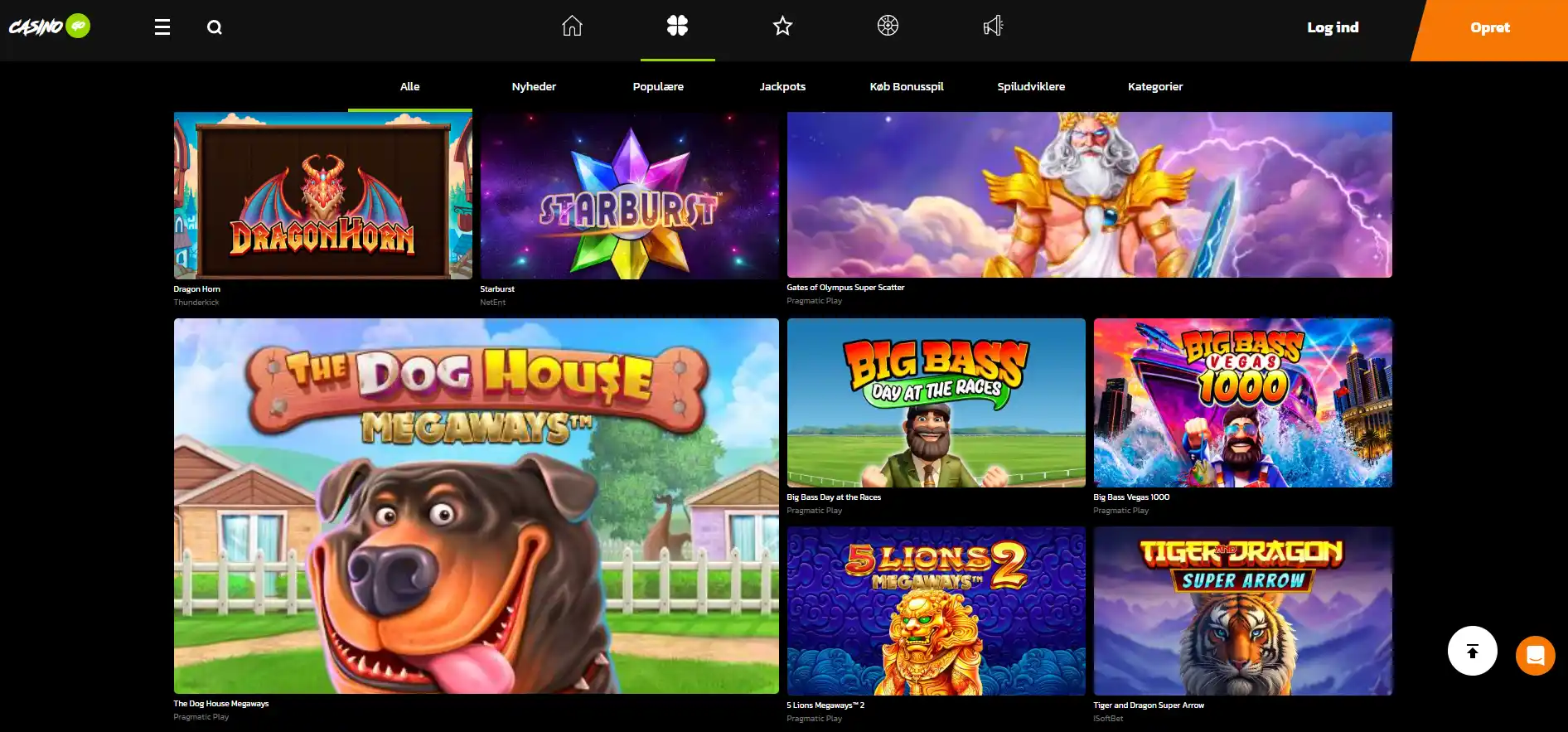Select the Kategorier tab
This screenshot has height=732, width=1568.
1155,87
